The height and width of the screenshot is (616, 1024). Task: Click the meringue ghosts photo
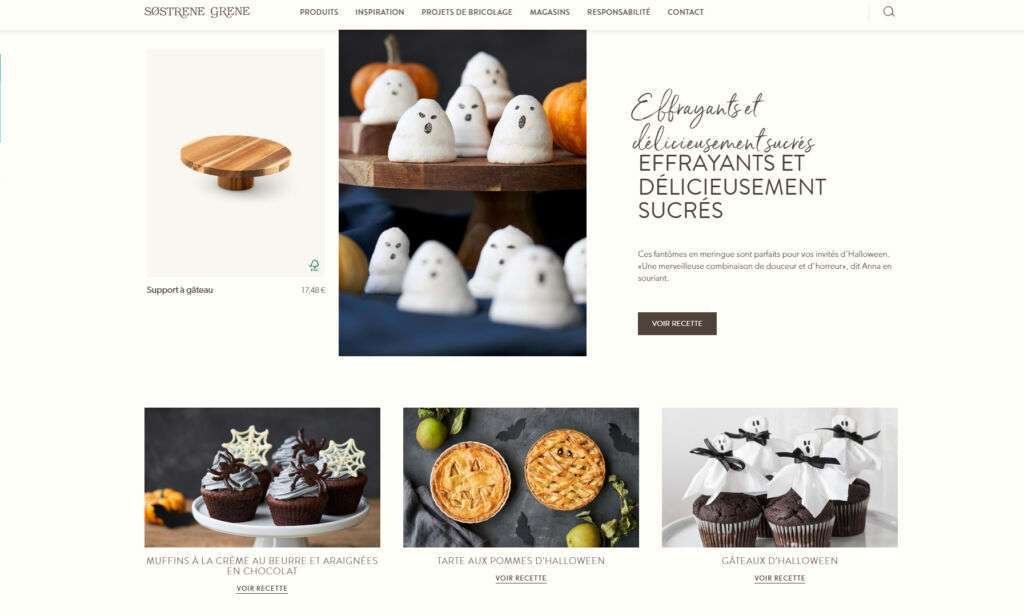462,193
